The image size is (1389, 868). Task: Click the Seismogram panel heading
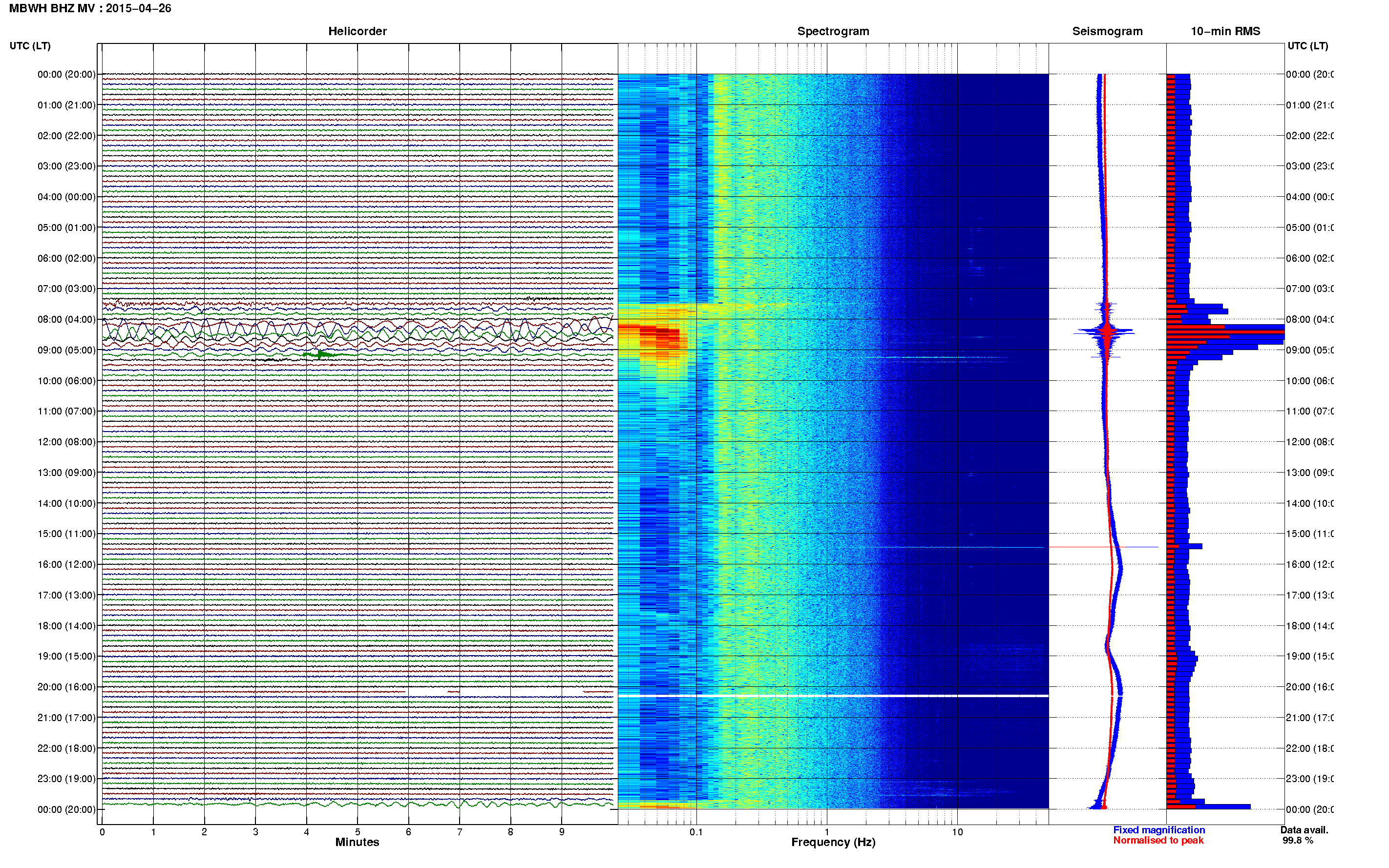(1107, 31)
